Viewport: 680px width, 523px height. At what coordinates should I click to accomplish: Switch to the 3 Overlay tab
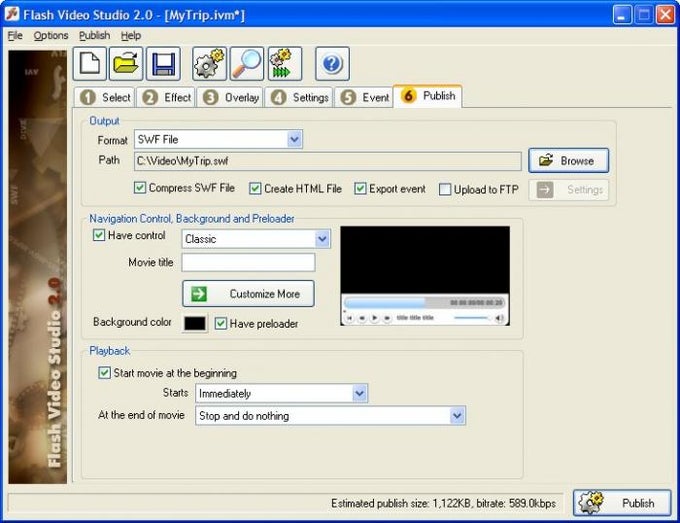pyautogui.click(x=230, y=97)
